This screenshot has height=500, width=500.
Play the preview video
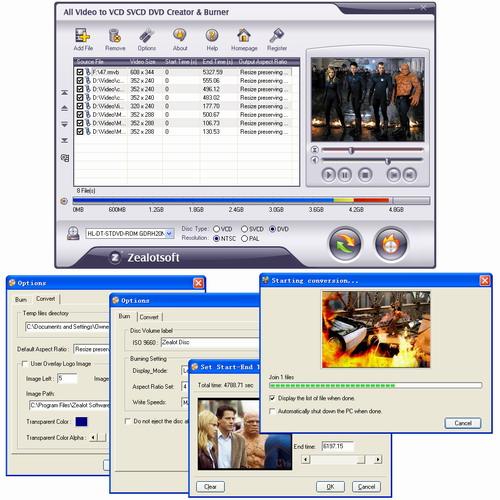click(328, 175)
